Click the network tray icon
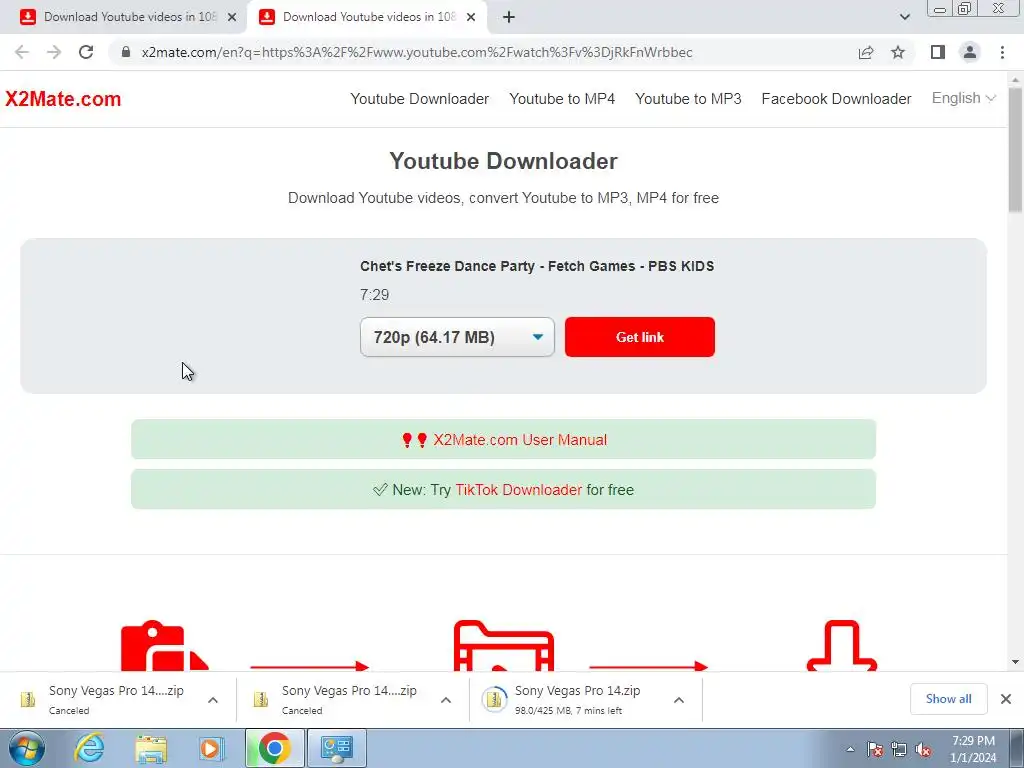 pyautogui.click(x=899, y=749)
